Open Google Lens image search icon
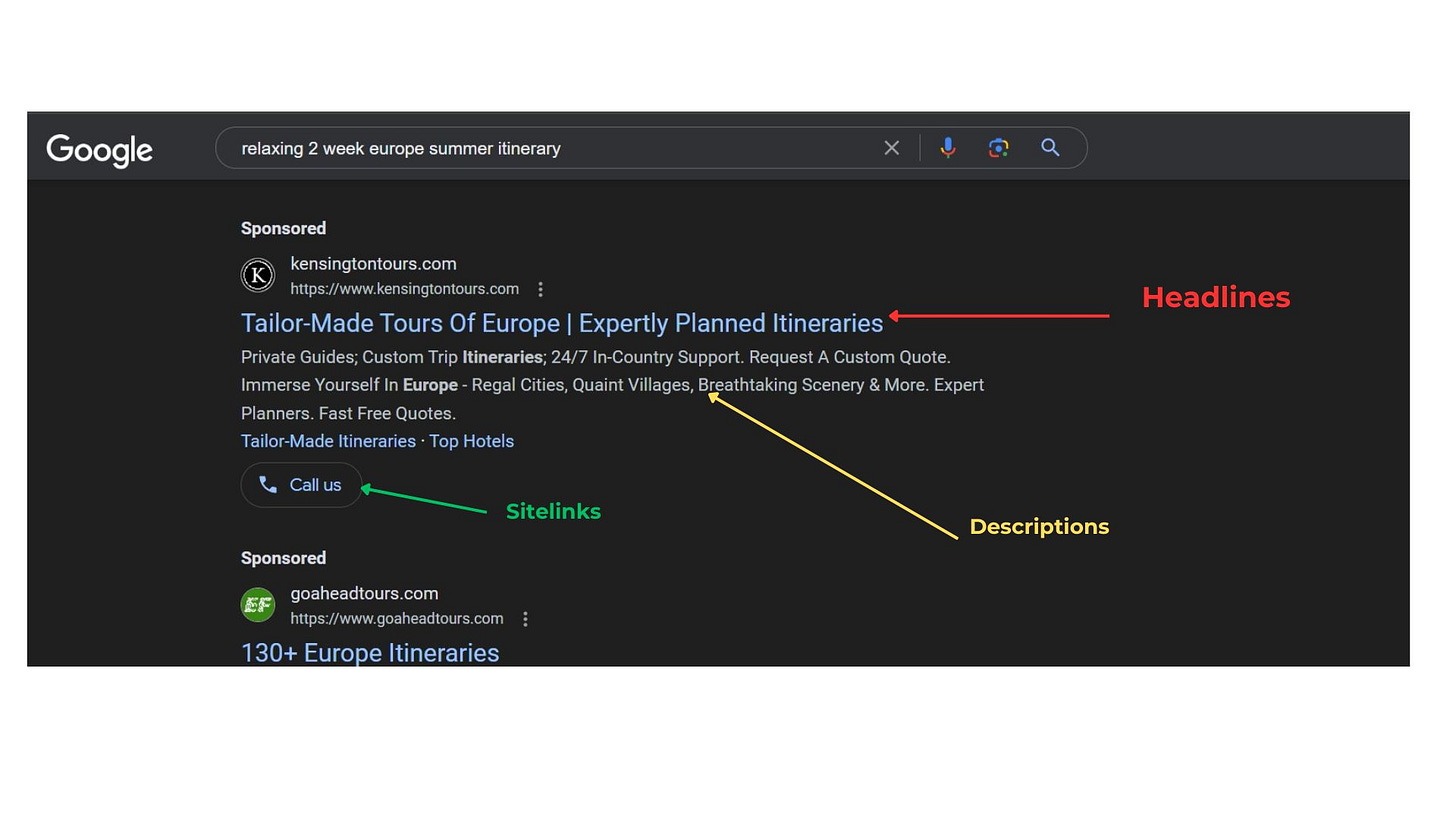The image size is (1456, 819). tap(998, 148)
